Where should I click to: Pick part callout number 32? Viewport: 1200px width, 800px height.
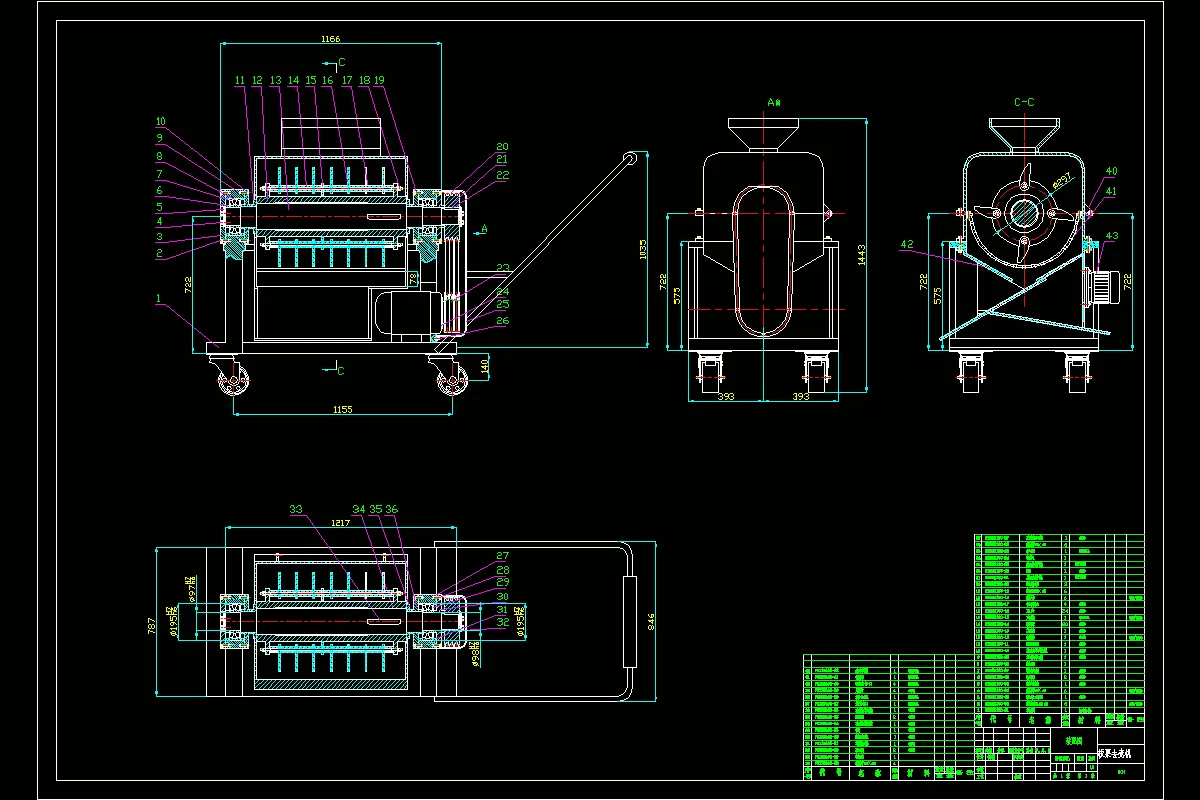click(502, 622)
